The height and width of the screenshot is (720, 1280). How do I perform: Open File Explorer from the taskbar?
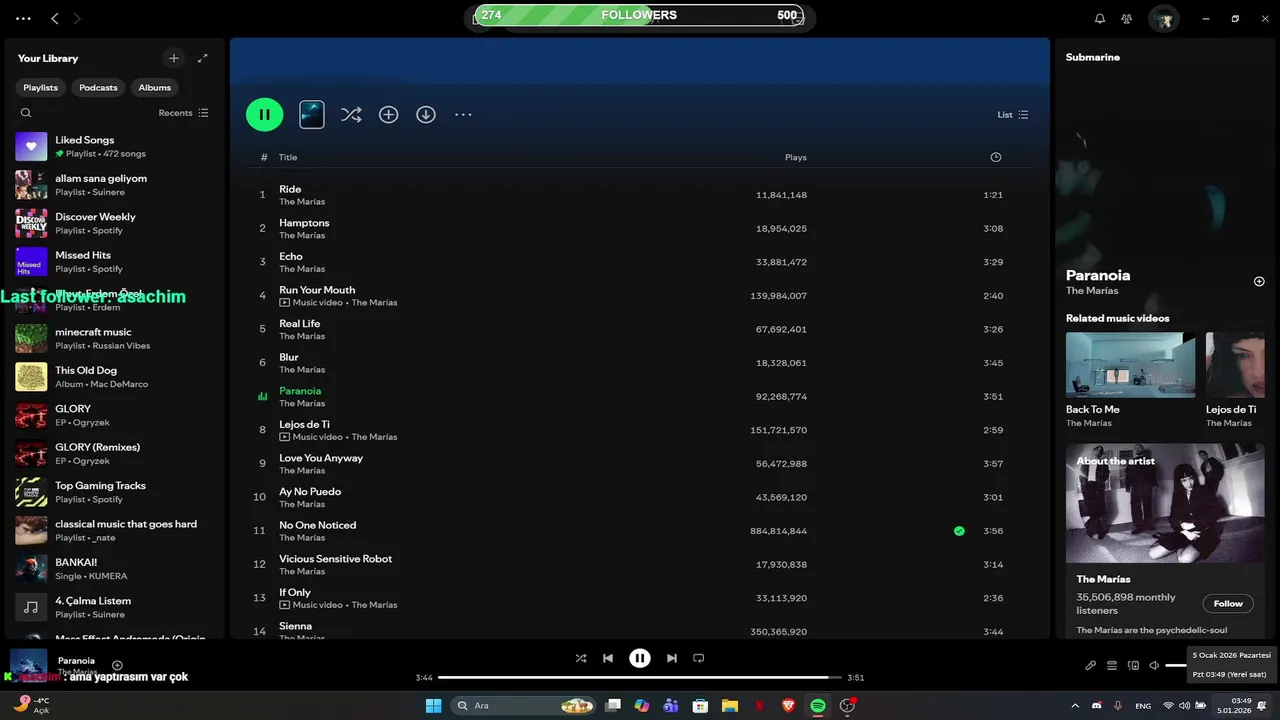coord(730,706)
